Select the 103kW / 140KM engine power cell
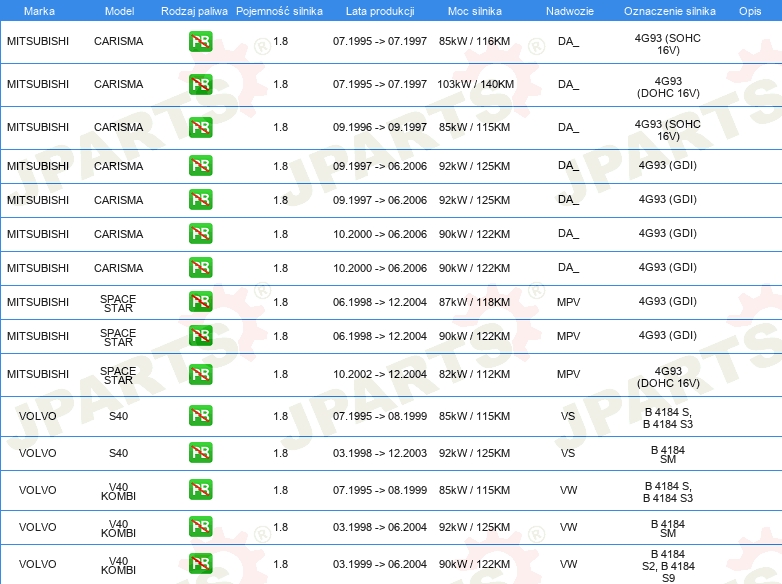This screenshot has width=782, height=584. coord(475,85)
